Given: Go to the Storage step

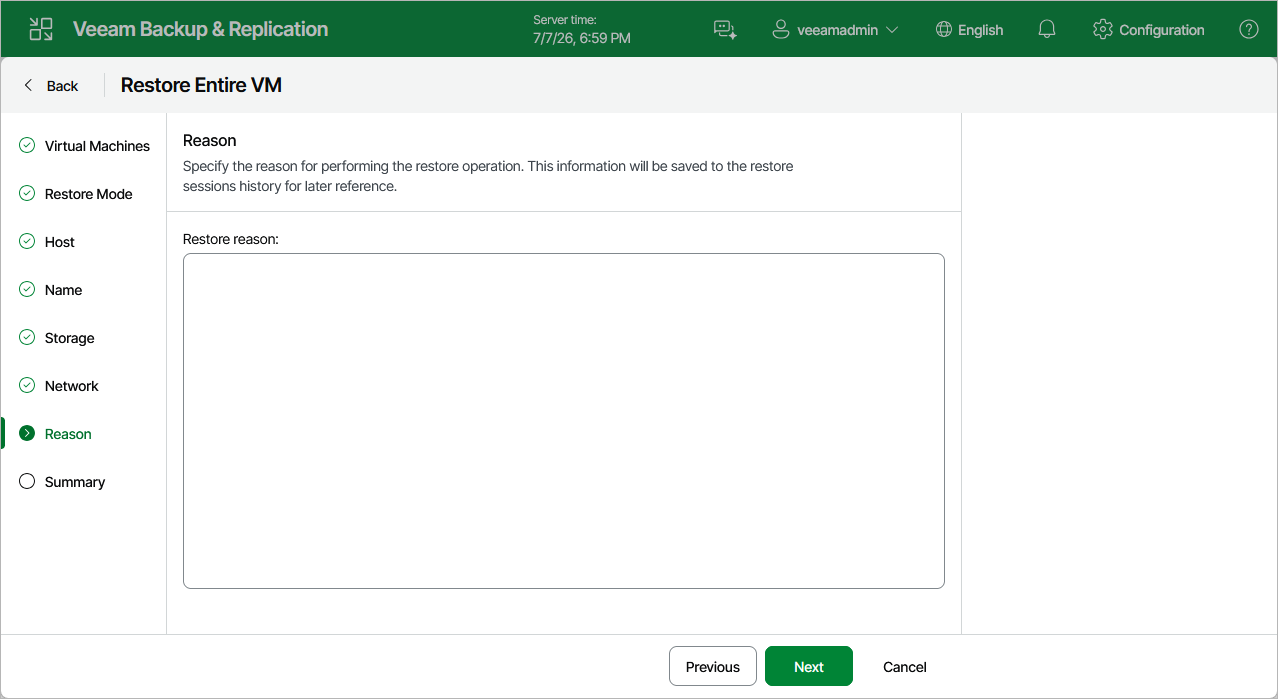Looking at the screenshot, I should click(69, 338).
